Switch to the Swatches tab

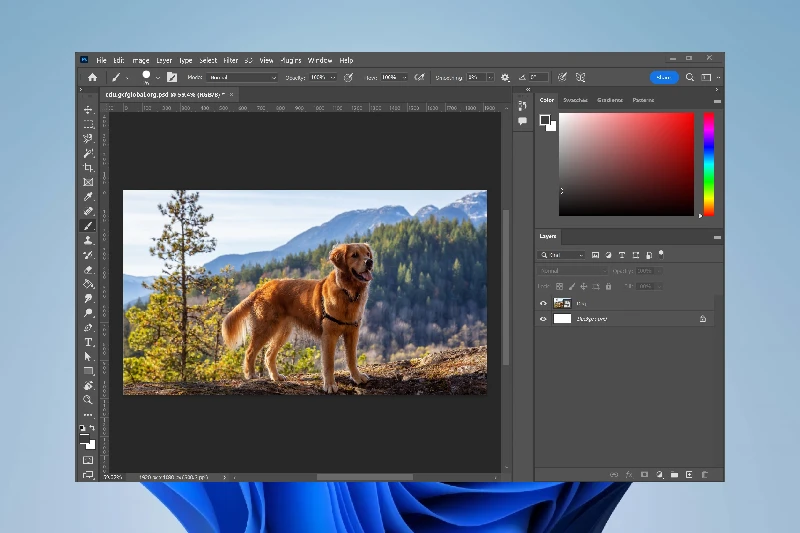(x=575, y=100)
